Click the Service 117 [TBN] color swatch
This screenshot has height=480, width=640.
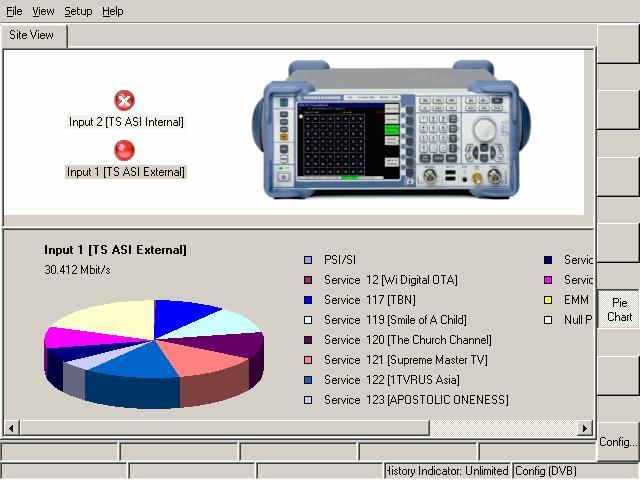308,300
